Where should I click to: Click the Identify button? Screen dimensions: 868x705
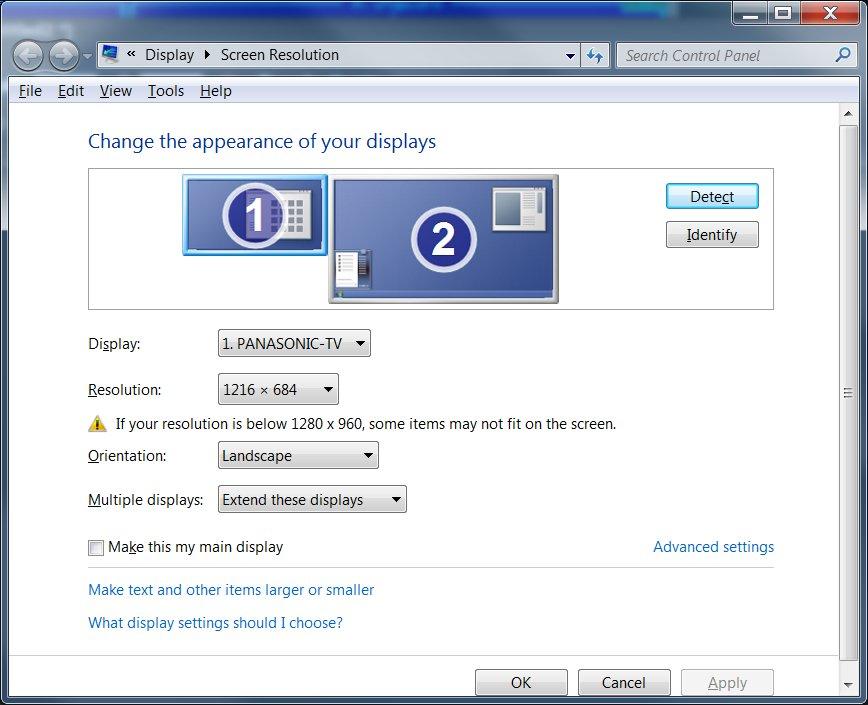coord(712,235)
